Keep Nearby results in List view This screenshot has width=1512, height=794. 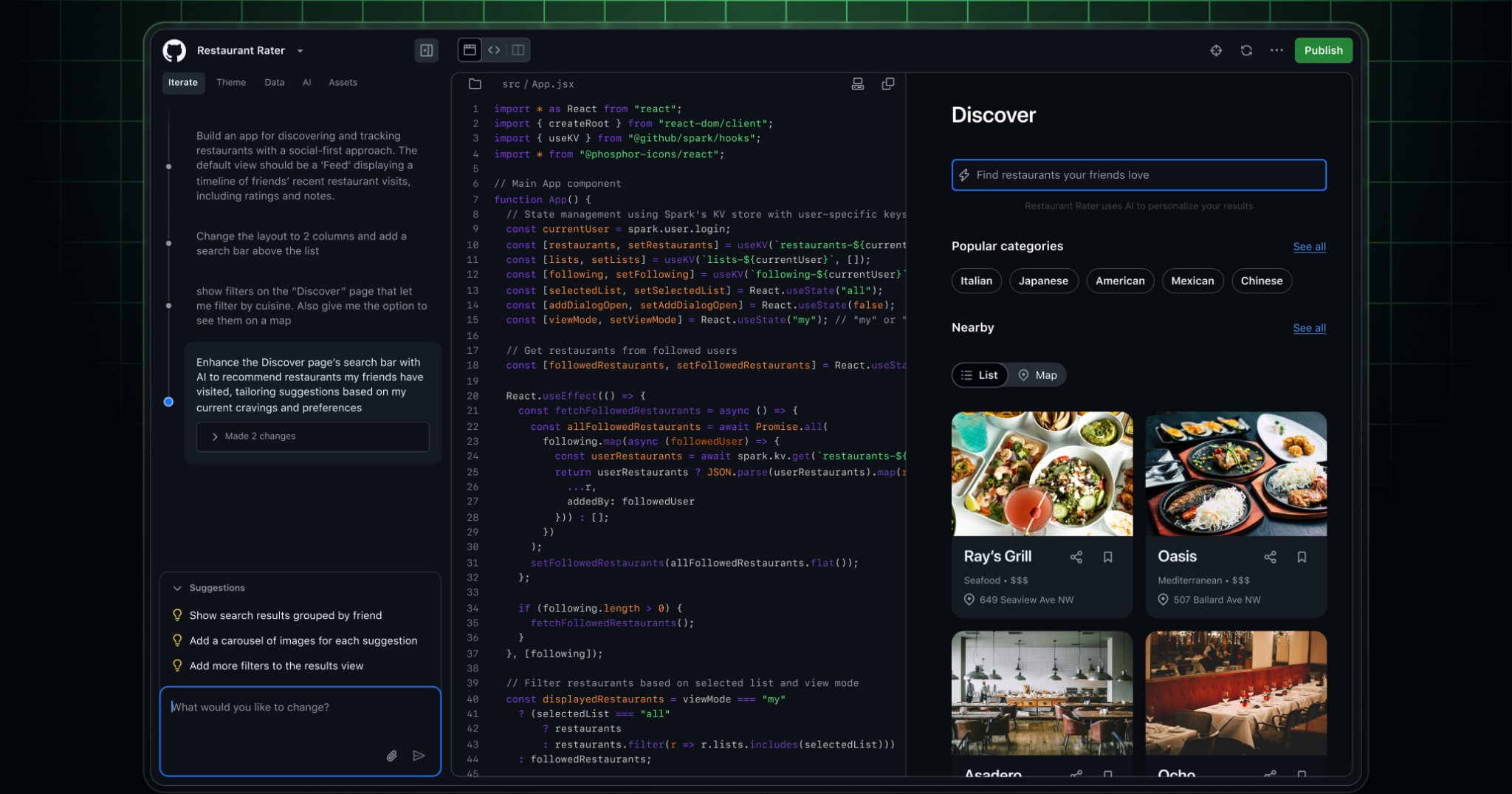click(980, 374)
